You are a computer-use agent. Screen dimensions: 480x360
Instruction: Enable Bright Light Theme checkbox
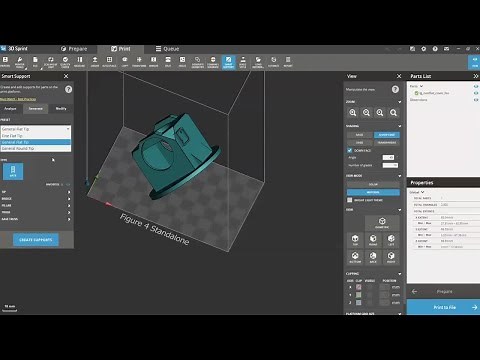click(x=350, y=200)
